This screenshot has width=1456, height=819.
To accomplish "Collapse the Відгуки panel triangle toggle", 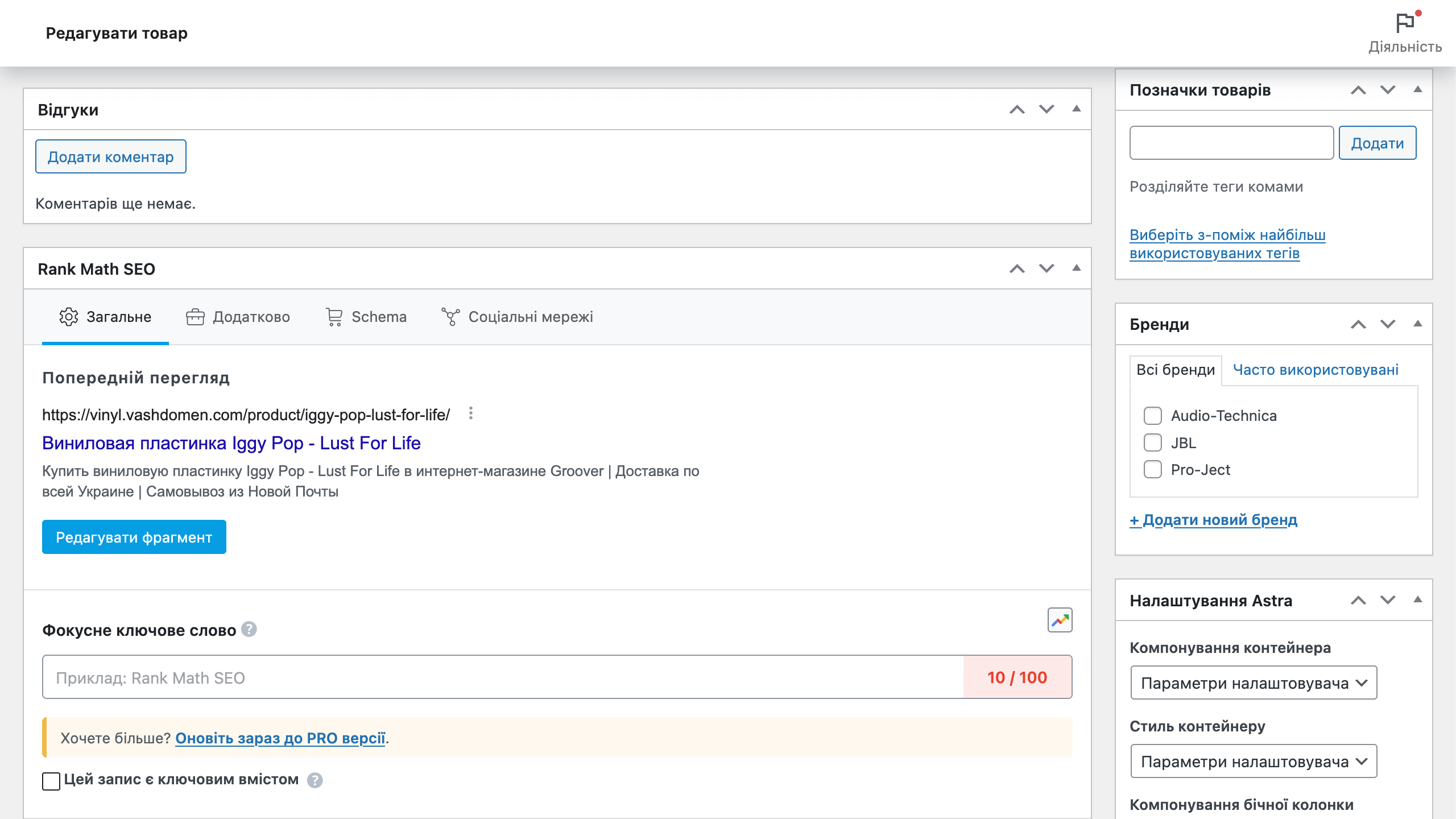I will coord(1076,109).
